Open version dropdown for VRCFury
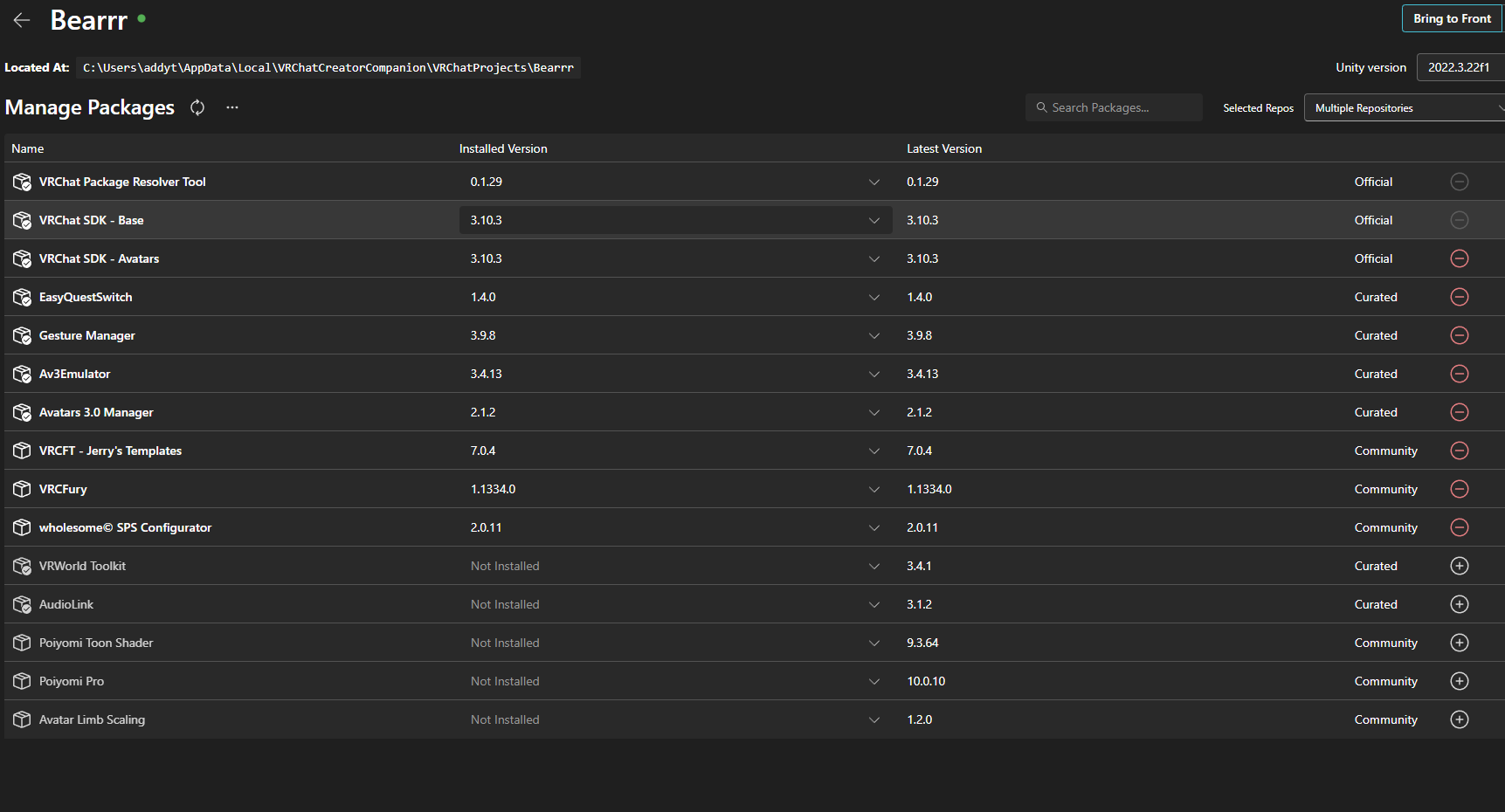 676,489
